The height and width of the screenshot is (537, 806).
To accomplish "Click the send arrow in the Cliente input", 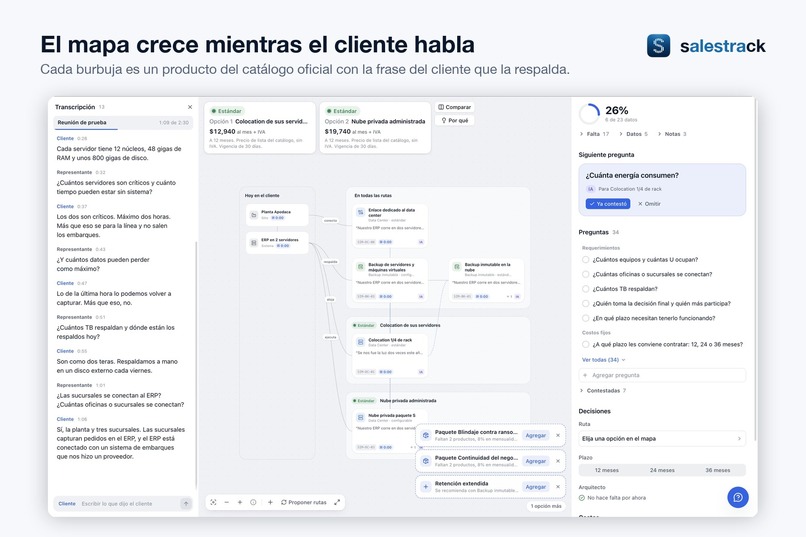I will 186,504.
